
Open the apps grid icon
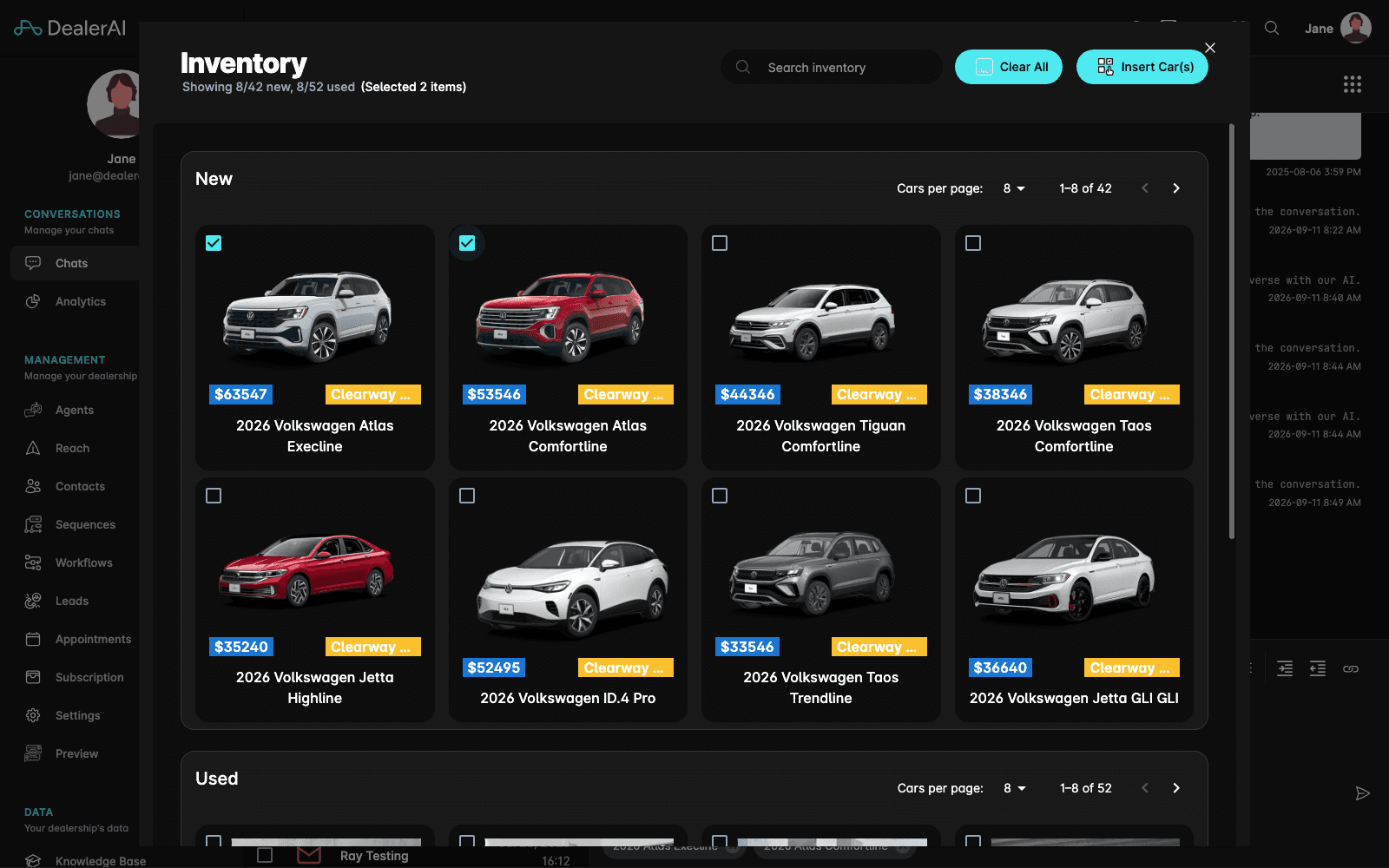[x=1353, y=84]
